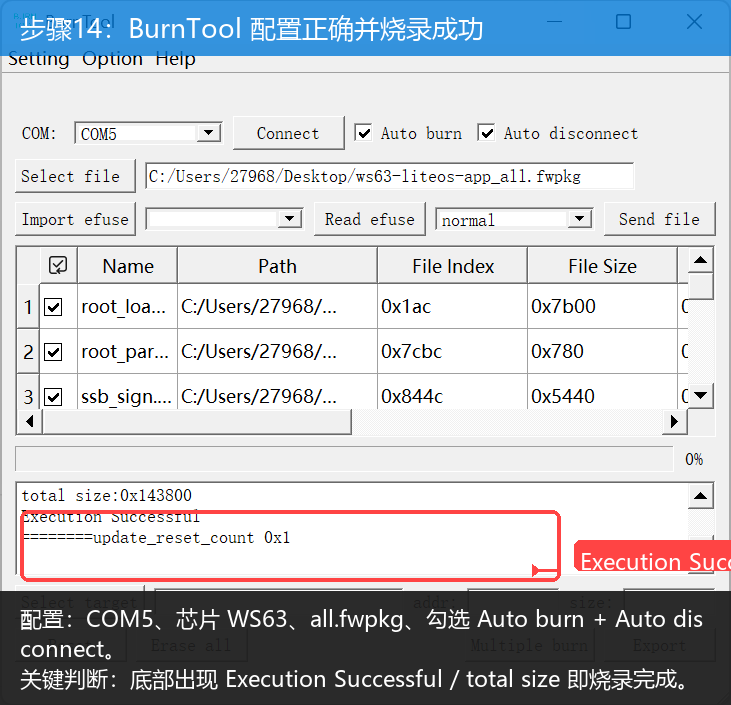Click the 0x5440 file size cell
The width and height of the screenshot is (731, 705).
pos(602,394)
